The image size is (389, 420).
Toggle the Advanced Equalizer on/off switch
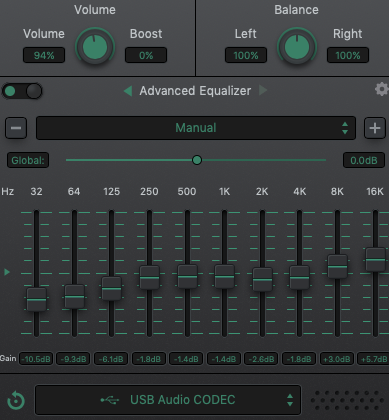point(22,91)
